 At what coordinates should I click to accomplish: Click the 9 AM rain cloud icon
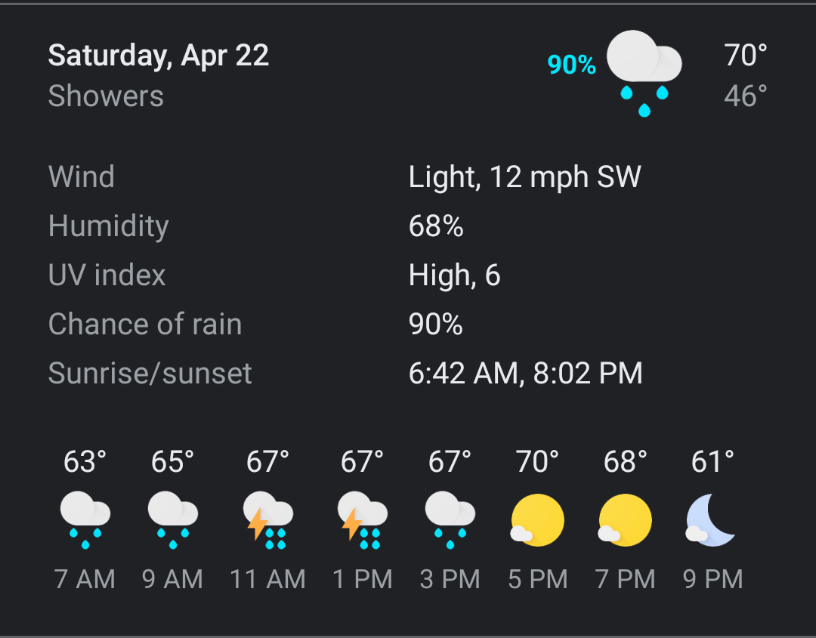(173, 520)
